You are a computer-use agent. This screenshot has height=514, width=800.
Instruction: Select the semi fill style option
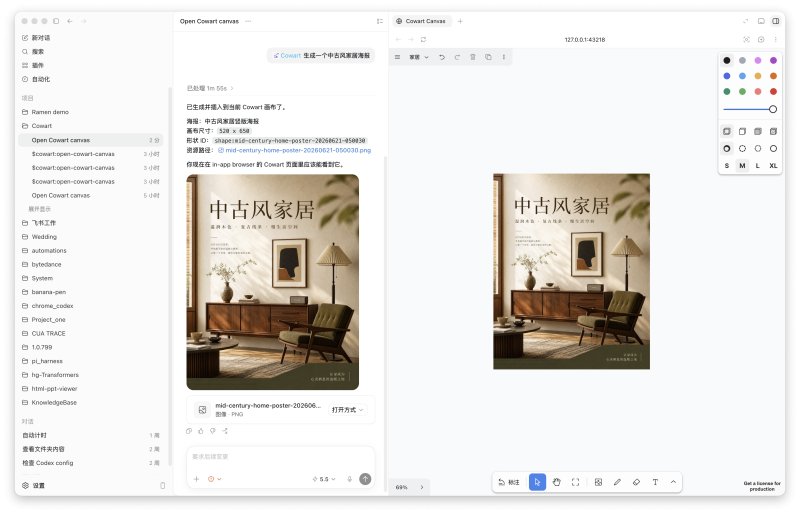tap(742, 132)
